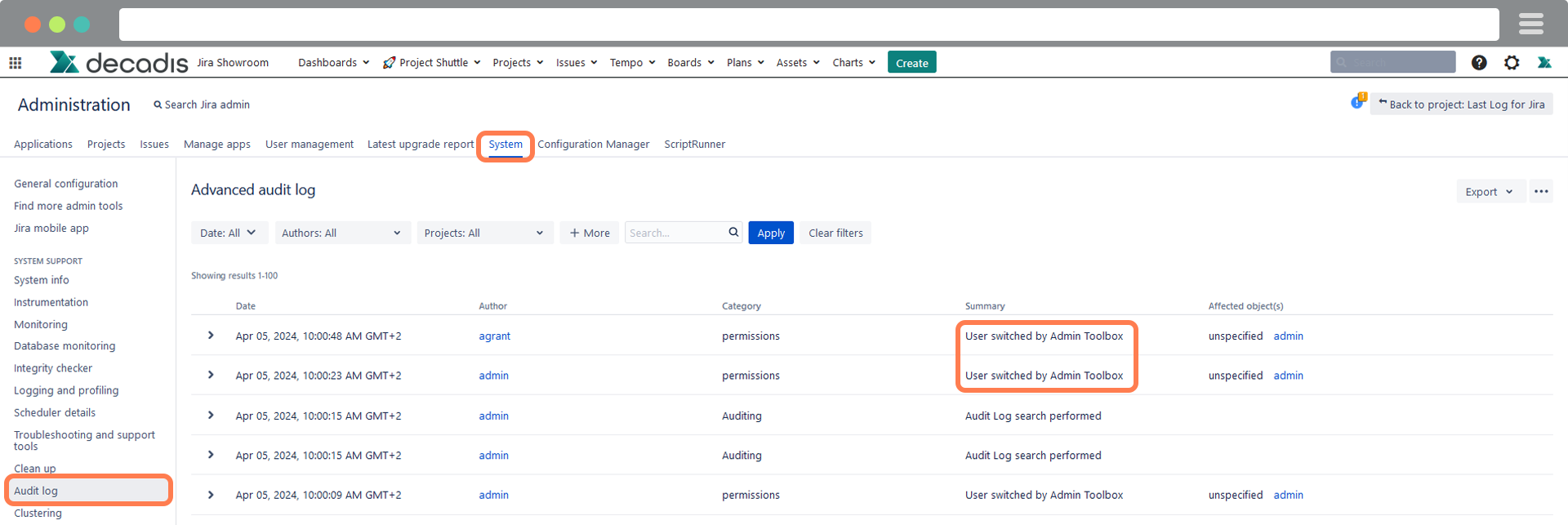This screenshot has height=525, width=1568.
Task: Switch to the System tab
Action: tap(506, 145)
